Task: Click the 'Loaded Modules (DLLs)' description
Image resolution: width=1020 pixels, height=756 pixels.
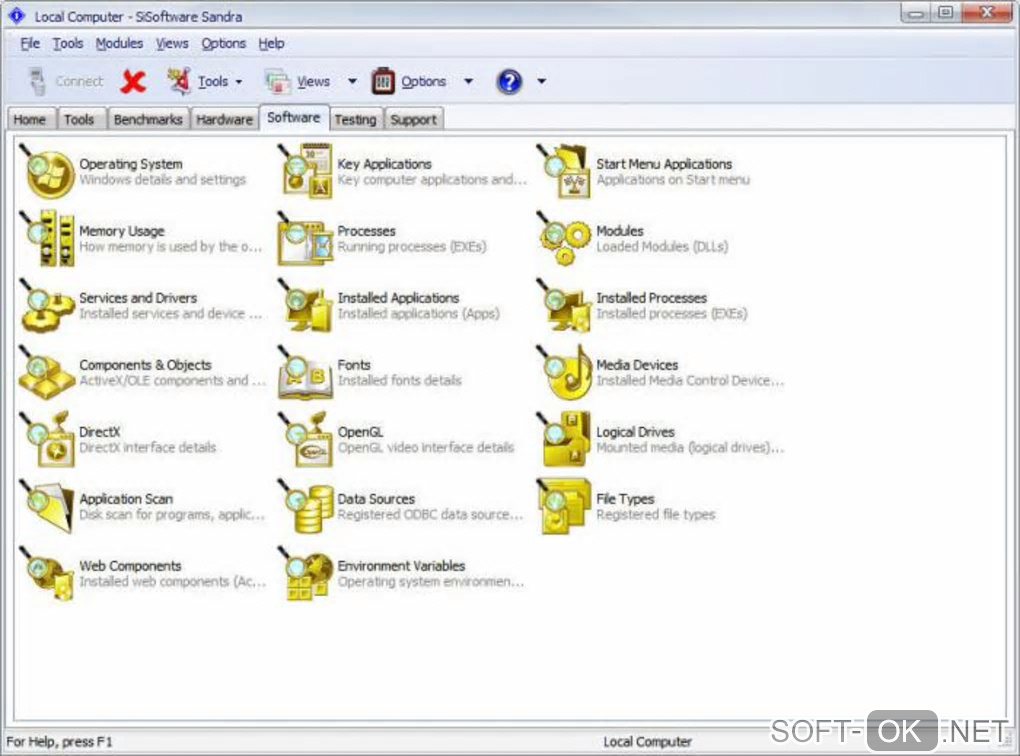Action: [662, 247]
